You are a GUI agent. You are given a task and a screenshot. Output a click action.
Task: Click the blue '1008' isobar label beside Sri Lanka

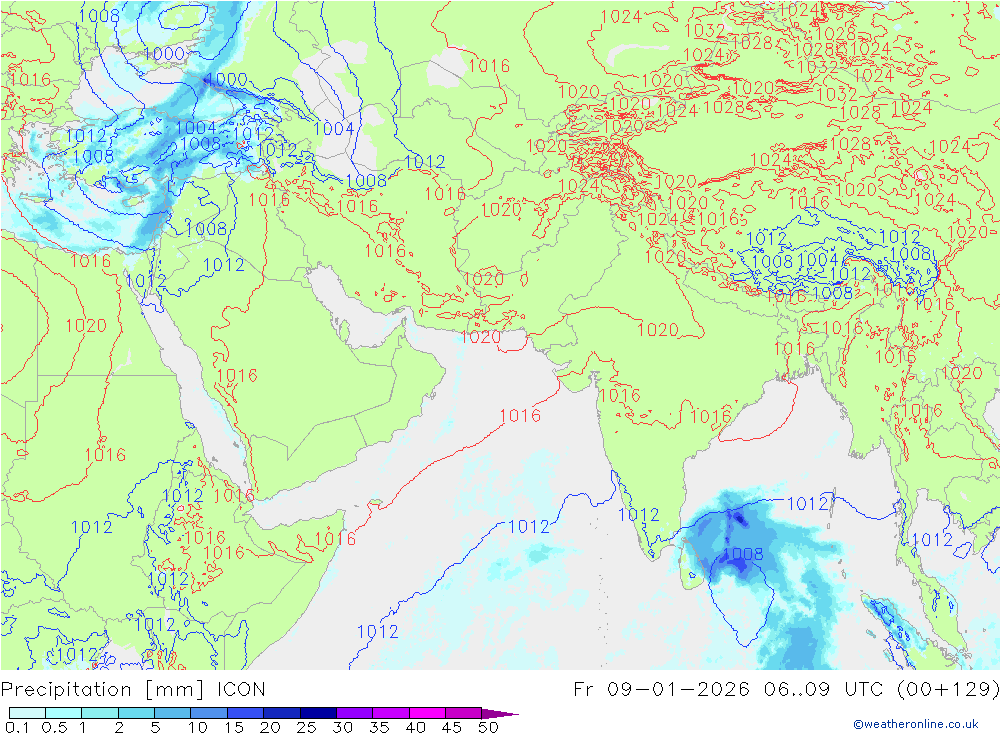743,553
